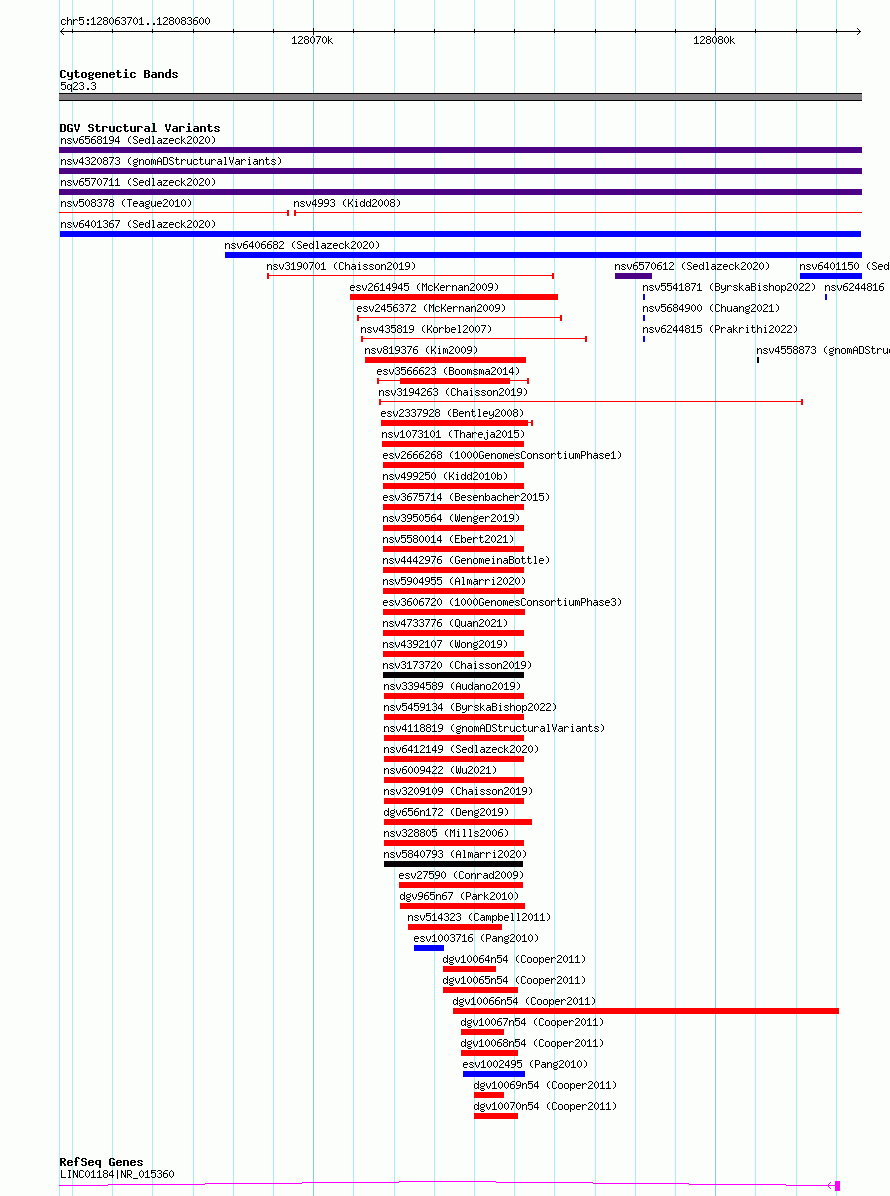Click the magenta LINC01184 exon block
The height and width of the screenshot is (1196, 890).
click(x=837, y=1185)
